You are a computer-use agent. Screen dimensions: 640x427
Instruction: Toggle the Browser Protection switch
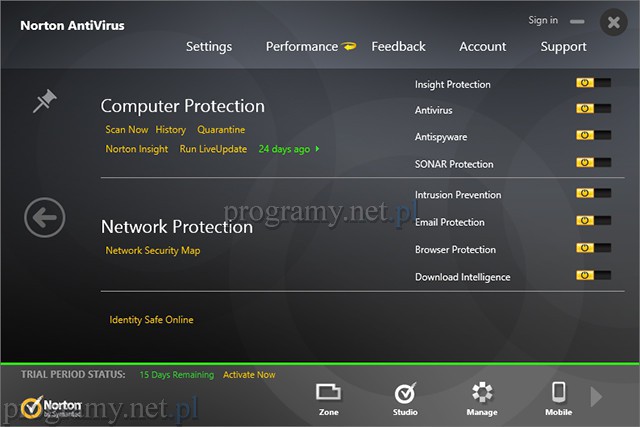[x=593, y=248]
